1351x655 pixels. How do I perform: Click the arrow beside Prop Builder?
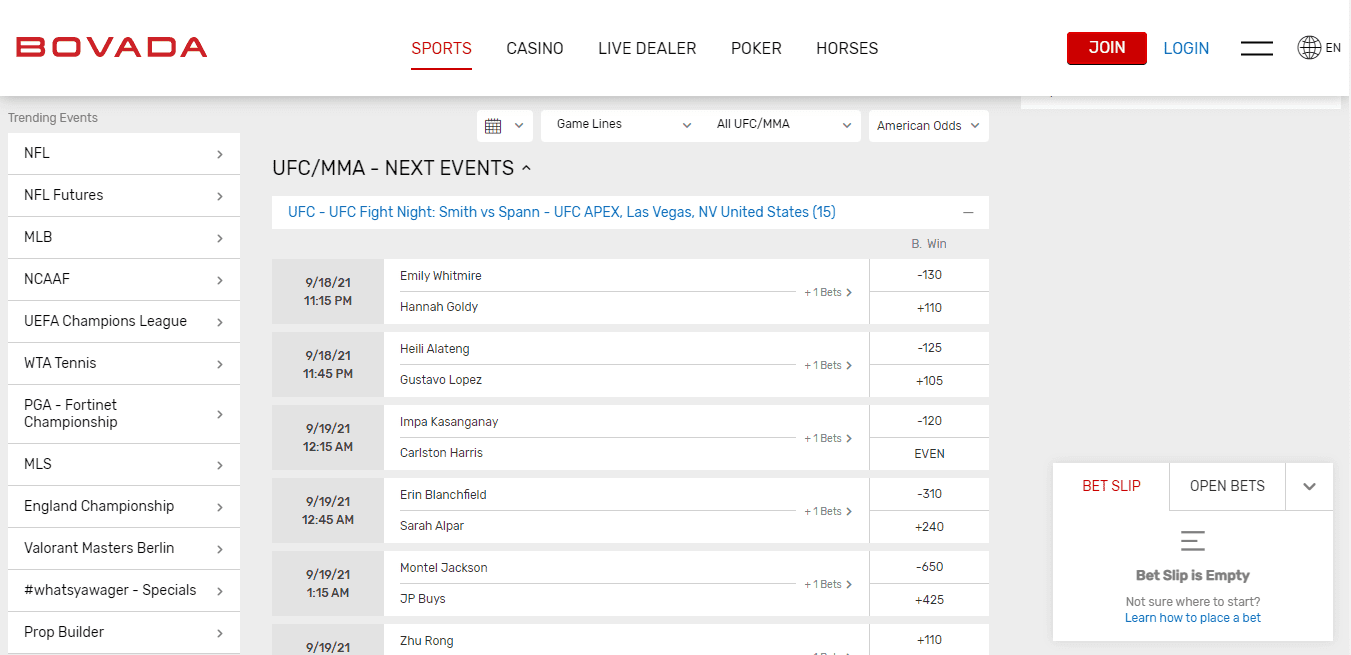[220, 633]
